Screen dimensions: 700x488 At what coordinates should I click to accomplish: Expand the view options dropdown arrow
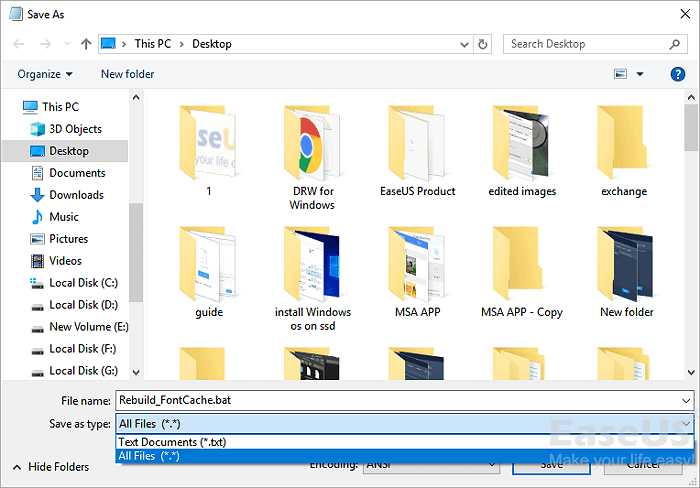click(640, 74)
